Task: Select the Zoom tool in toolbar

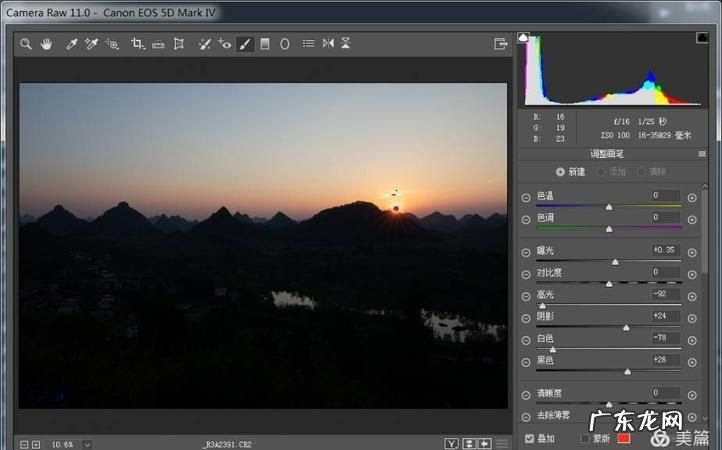Action: [26, 44]
